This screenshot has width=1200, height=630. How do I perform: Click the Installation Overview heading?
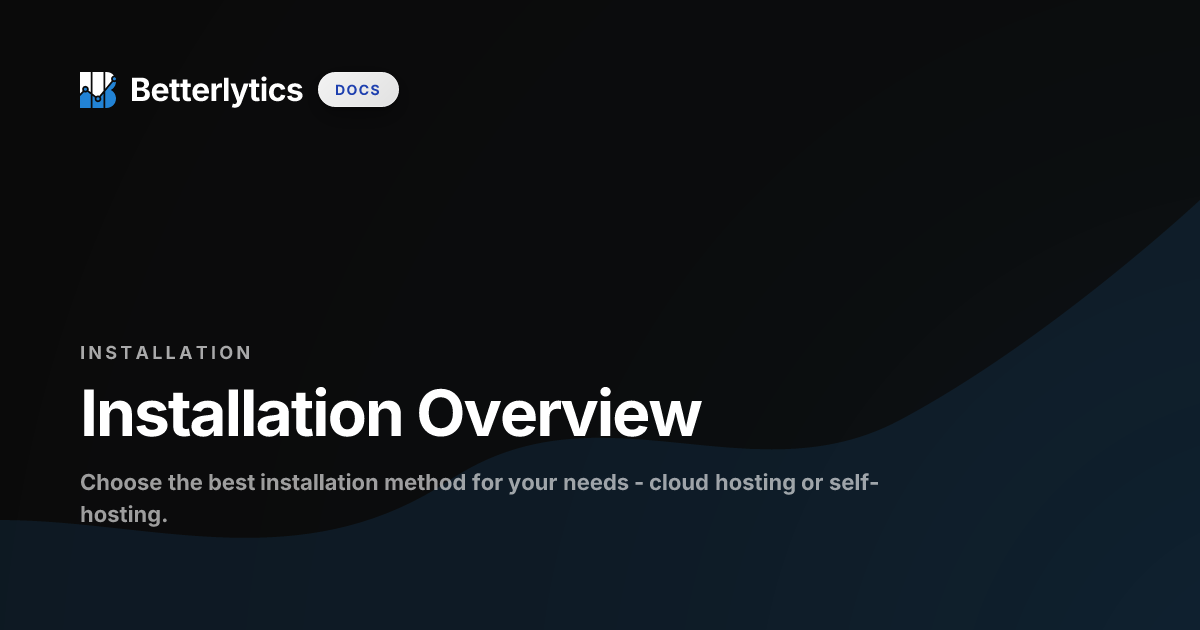click(x=391, y=413)
